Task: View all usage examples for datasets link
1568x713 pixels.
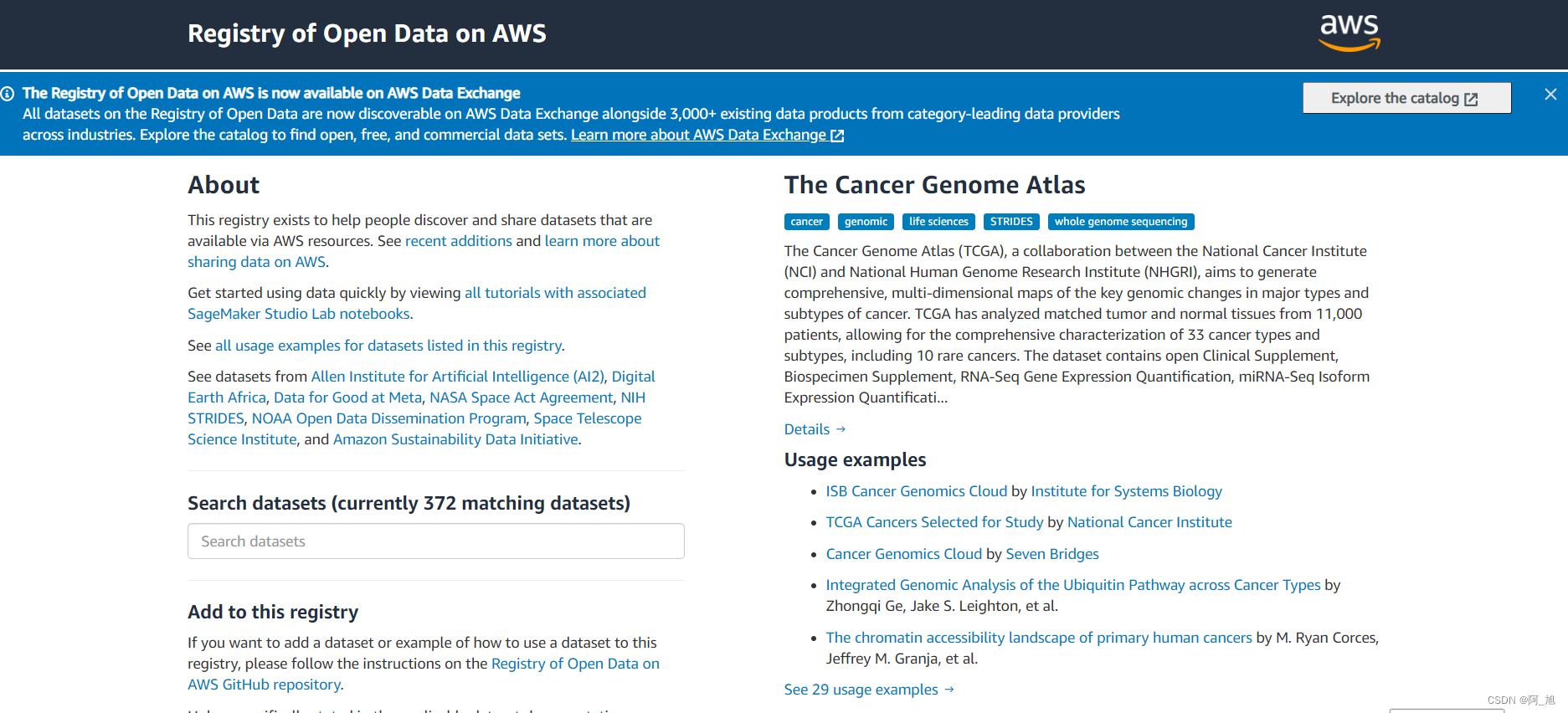Action: click(x=389, y=346)
